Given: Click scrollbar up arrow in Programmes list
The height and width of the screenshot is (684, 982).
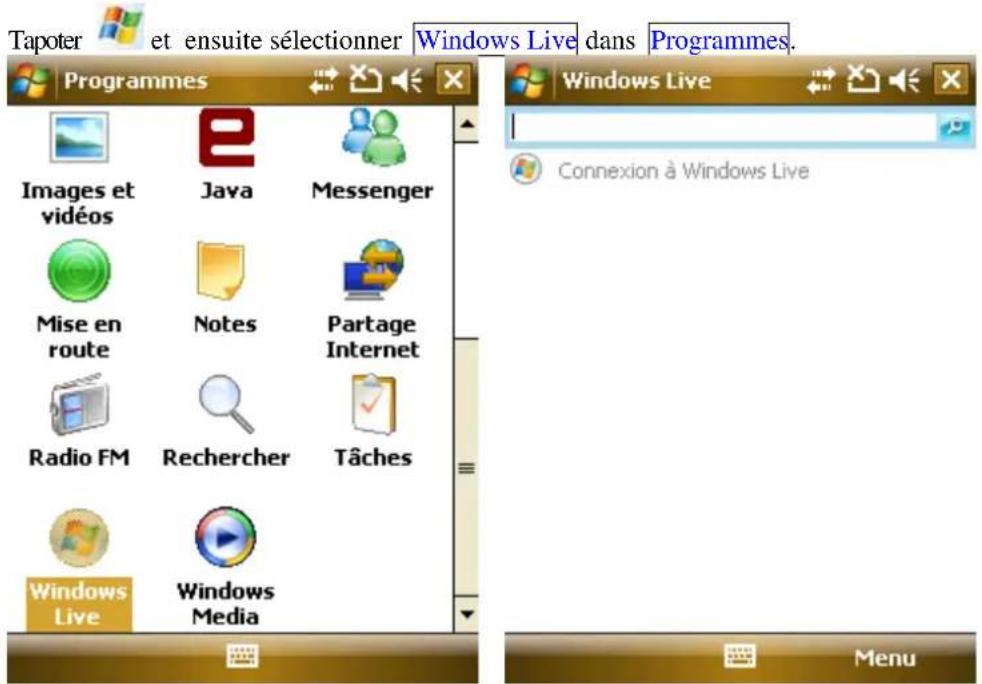Looking at the screenshot, I should tap(466, 123).
